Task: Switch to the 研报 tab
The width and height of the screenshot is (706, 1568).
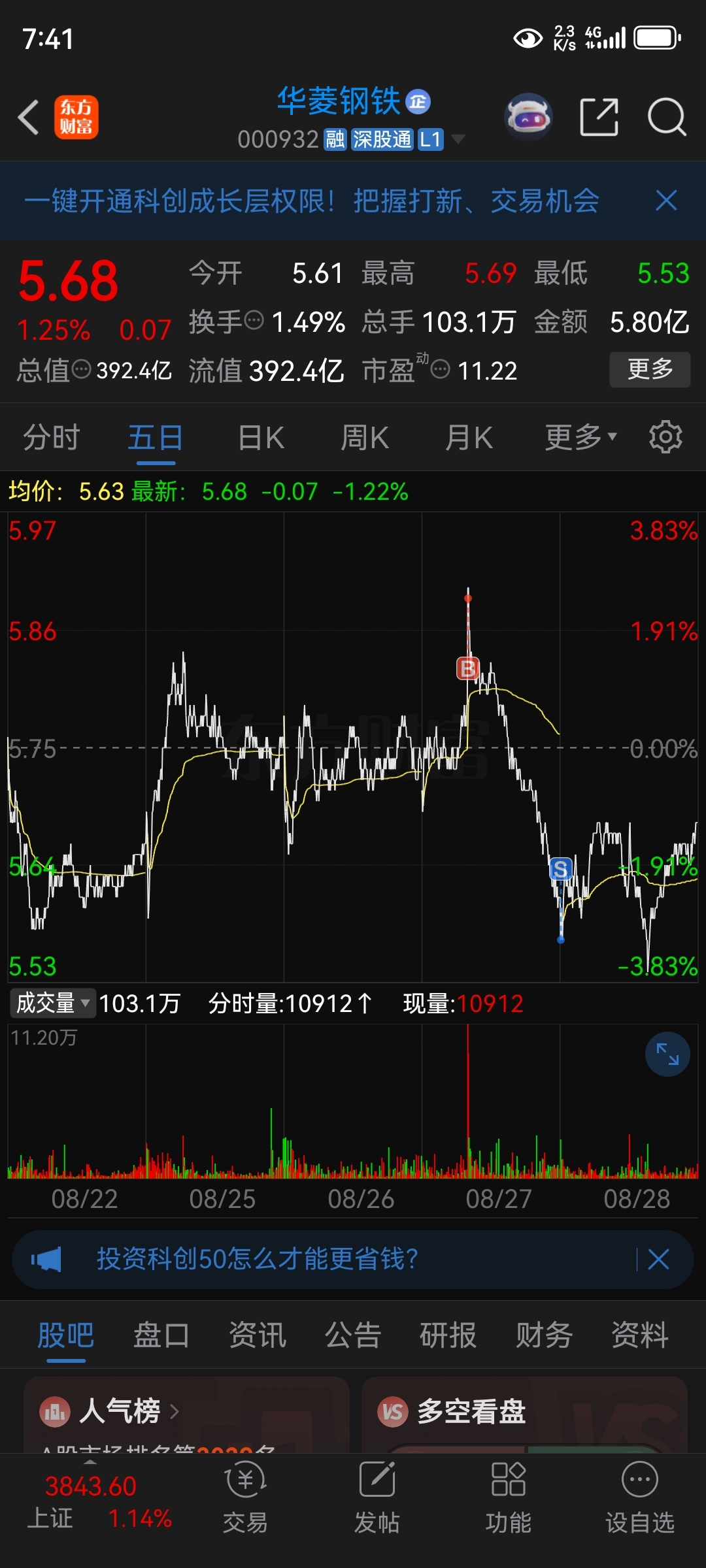Action: pyautogui.click(x=448, y=1335)
